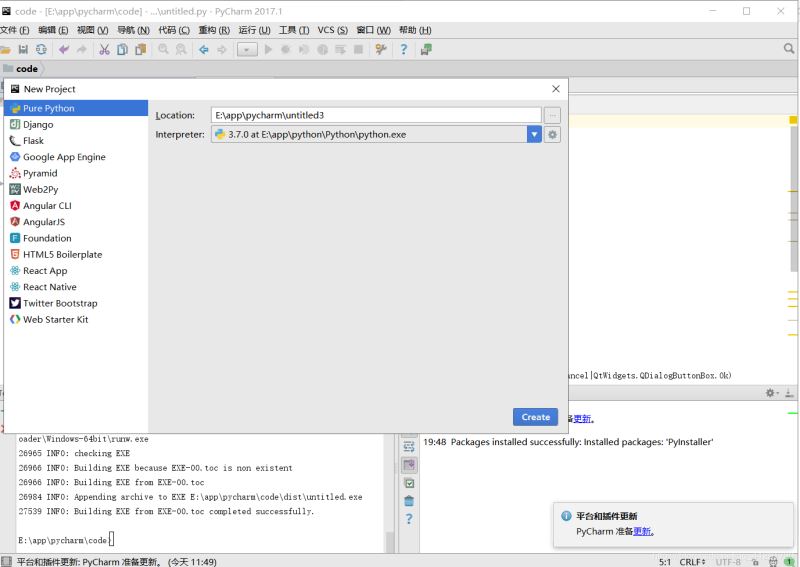Click the Replace toolbar icon
The width and height of the screenshot is (800, 567).
(x=181, y=50)
